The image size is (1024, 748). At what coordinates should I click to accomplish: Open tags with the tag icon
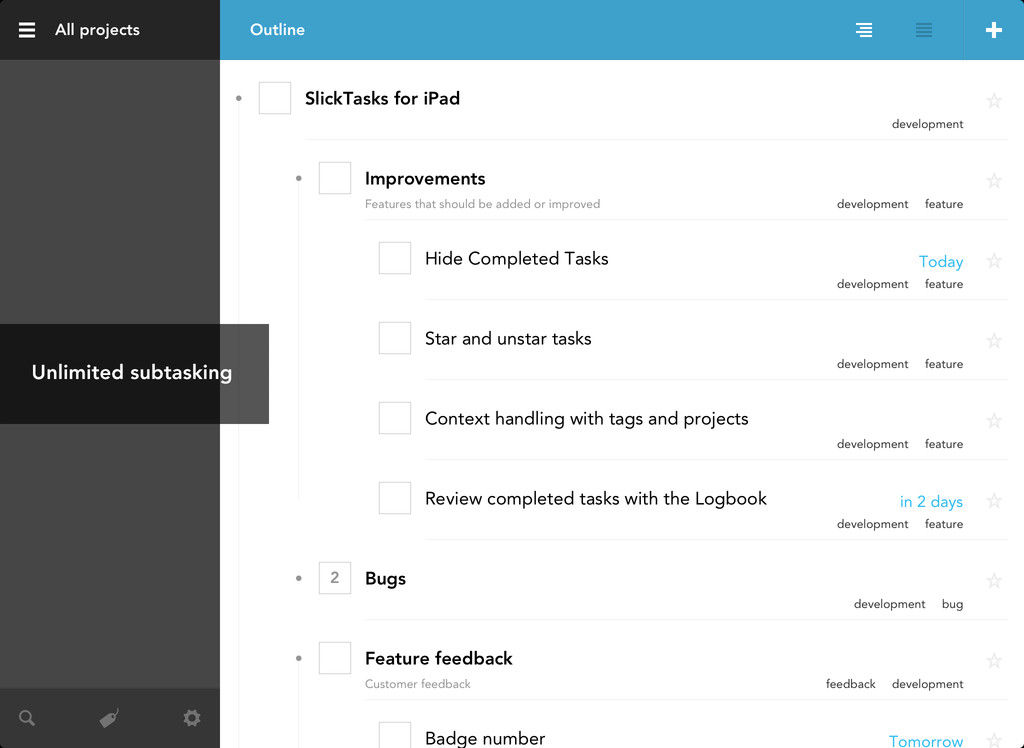(x=109, y=718)
